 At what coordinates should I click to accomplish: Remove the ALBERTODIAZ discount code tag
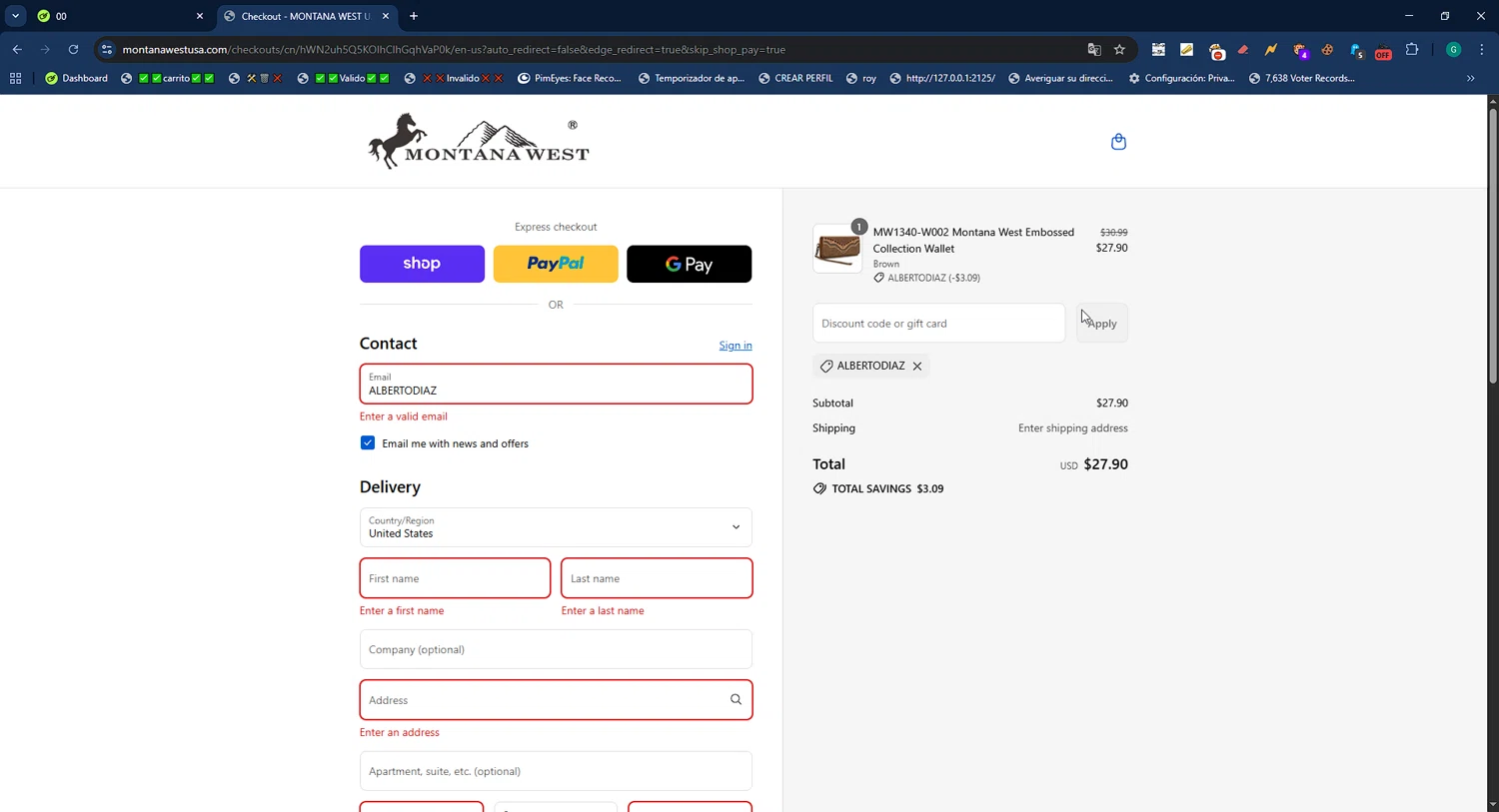pyautogui.click(x=917, y=367)
